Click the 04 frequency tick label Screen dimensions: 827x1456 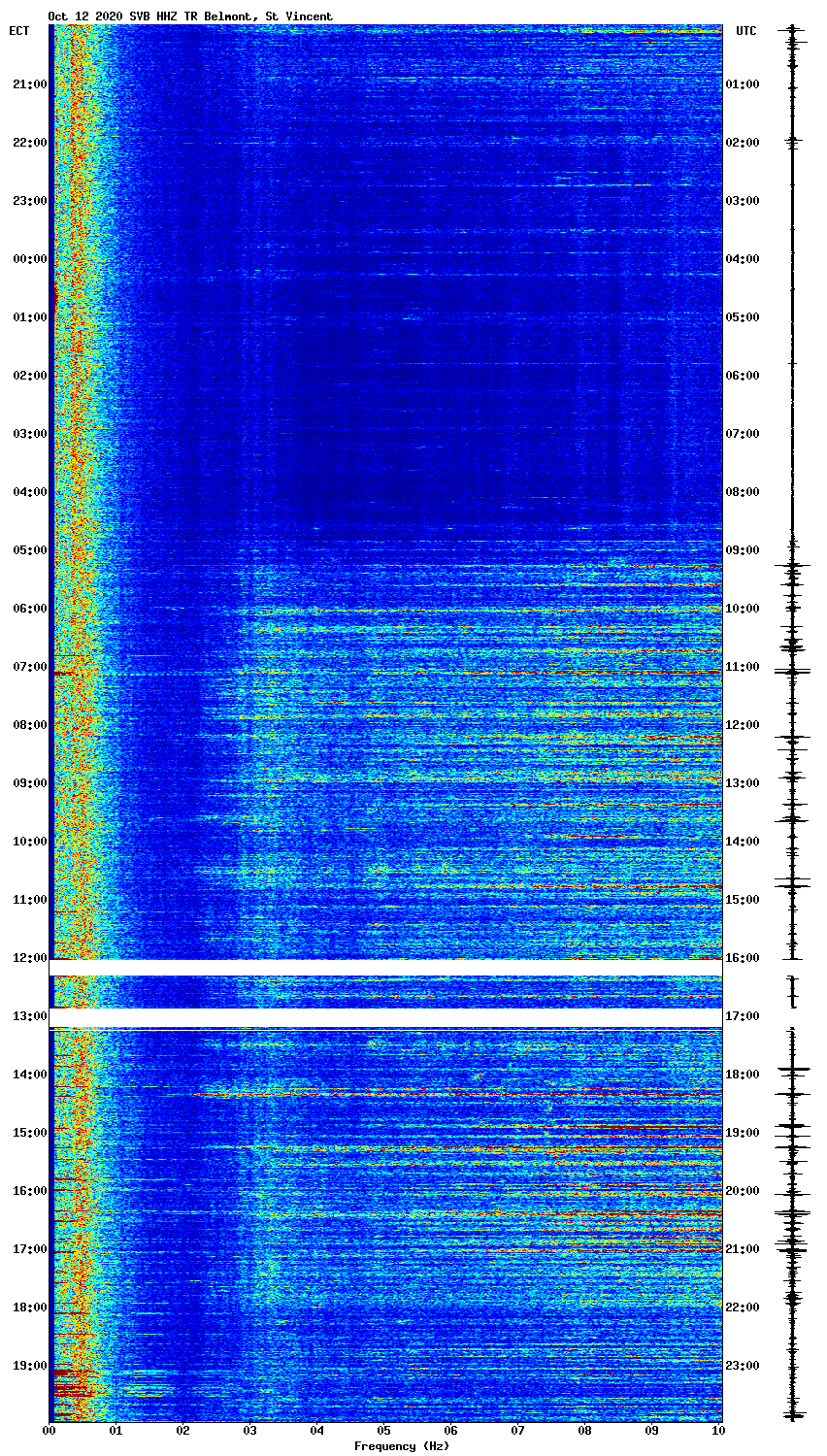[x=316, y=1431]
